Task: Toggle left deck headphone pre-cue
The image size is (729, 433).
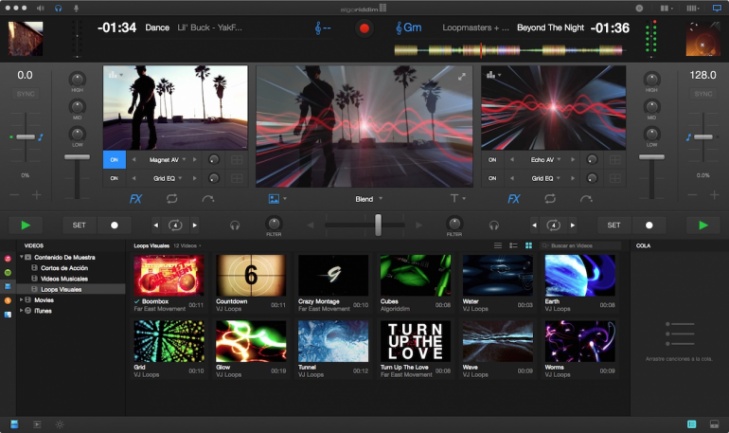Action: point(235,226)
